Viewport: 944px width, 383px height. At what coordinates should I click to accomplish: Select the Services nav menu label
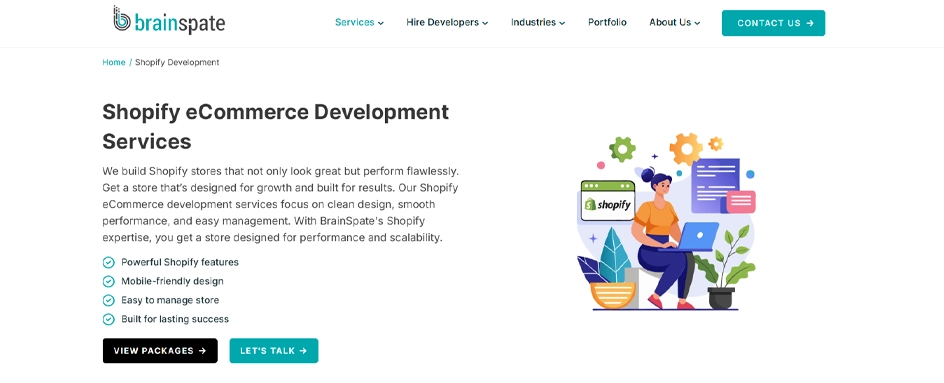click(355, 22)
